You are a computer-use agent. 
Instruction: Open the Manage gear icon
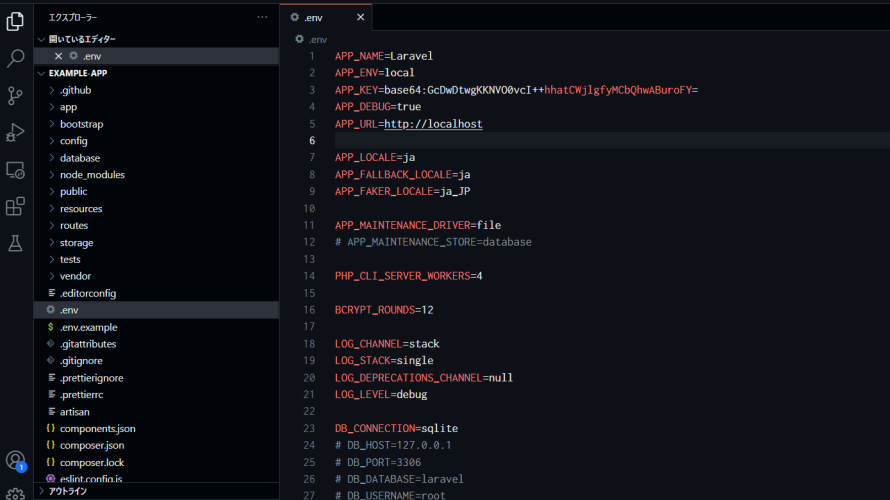pos(15,494)
